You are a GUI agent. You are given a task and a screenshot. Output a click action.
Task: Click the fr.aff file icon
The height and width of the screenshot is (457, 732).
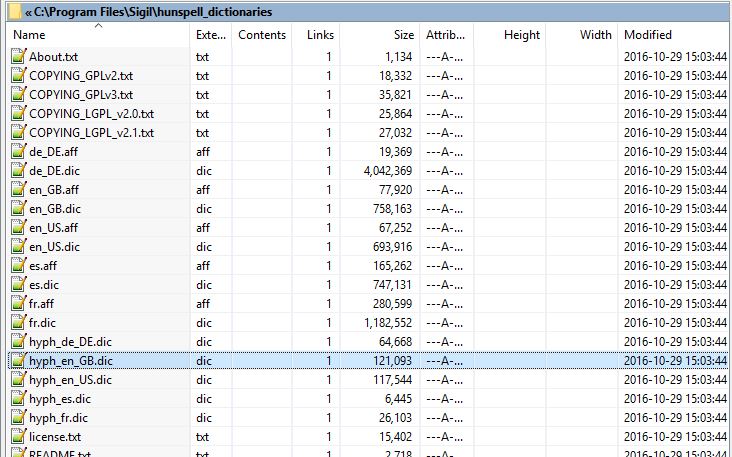(x=18, y=304)
